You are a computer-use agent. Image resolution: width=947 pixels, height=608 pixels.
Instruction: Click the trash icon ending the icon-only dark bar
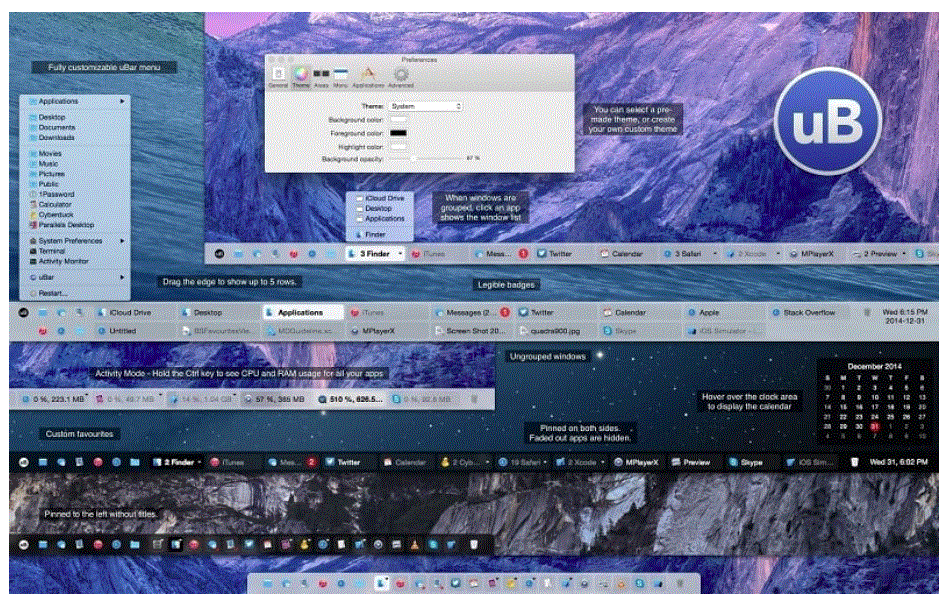(x=474, y=545)
